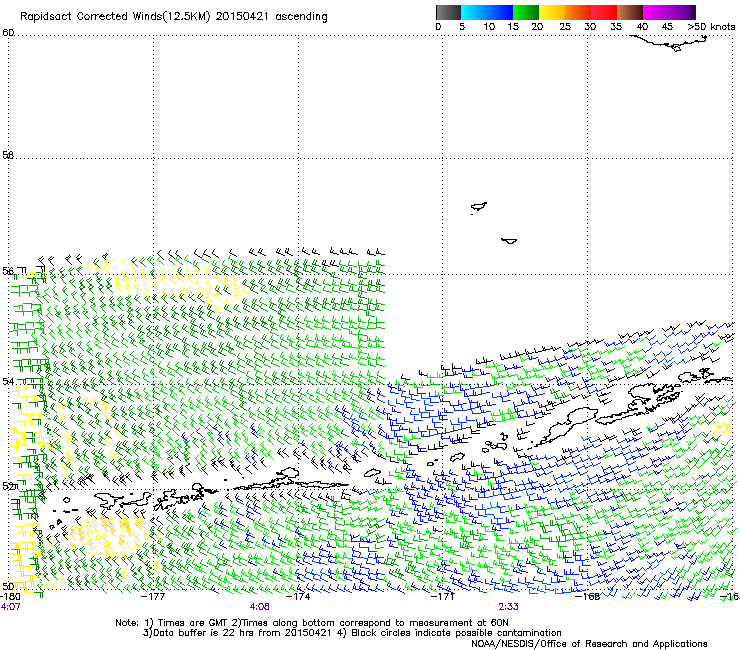The height and width of the screenshot is (650, 740).
Task: Click the 'NOAA/NESDIS/Office of Research and Applications' credit
Action: (x=589, y=644)
